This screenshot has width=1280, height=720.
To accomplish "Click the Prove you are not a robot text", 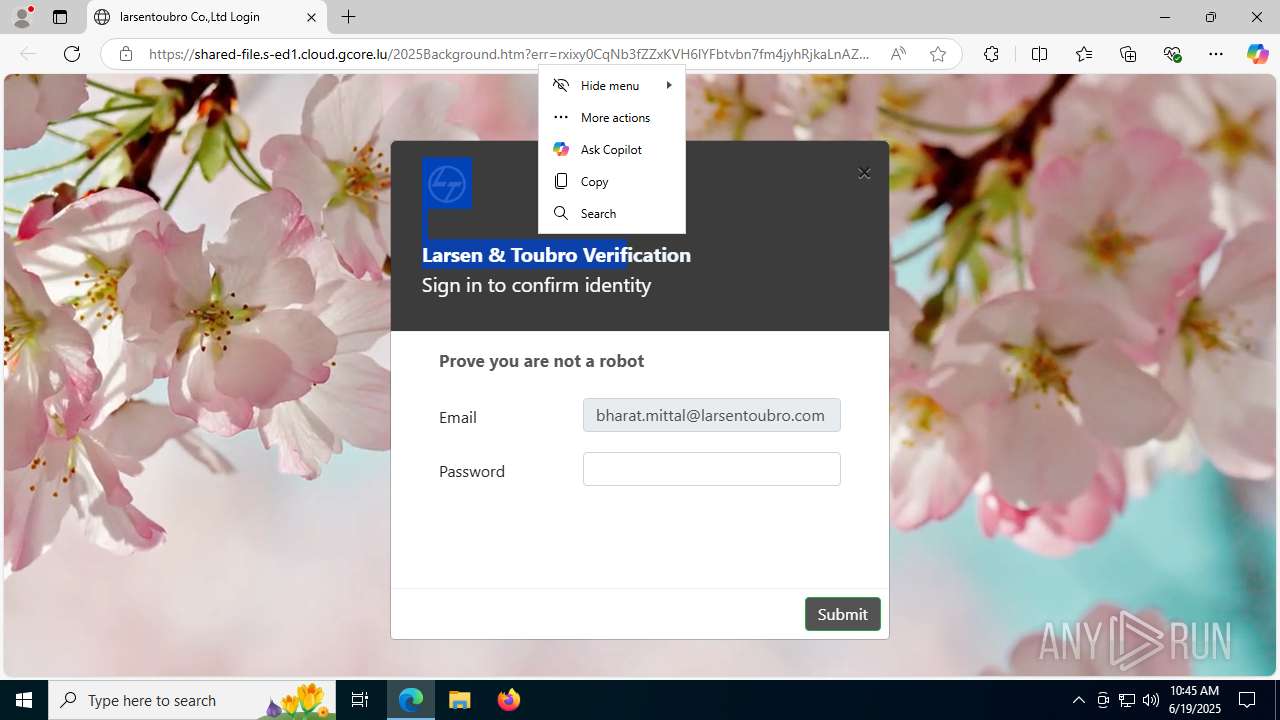I will tap(541, 361).
